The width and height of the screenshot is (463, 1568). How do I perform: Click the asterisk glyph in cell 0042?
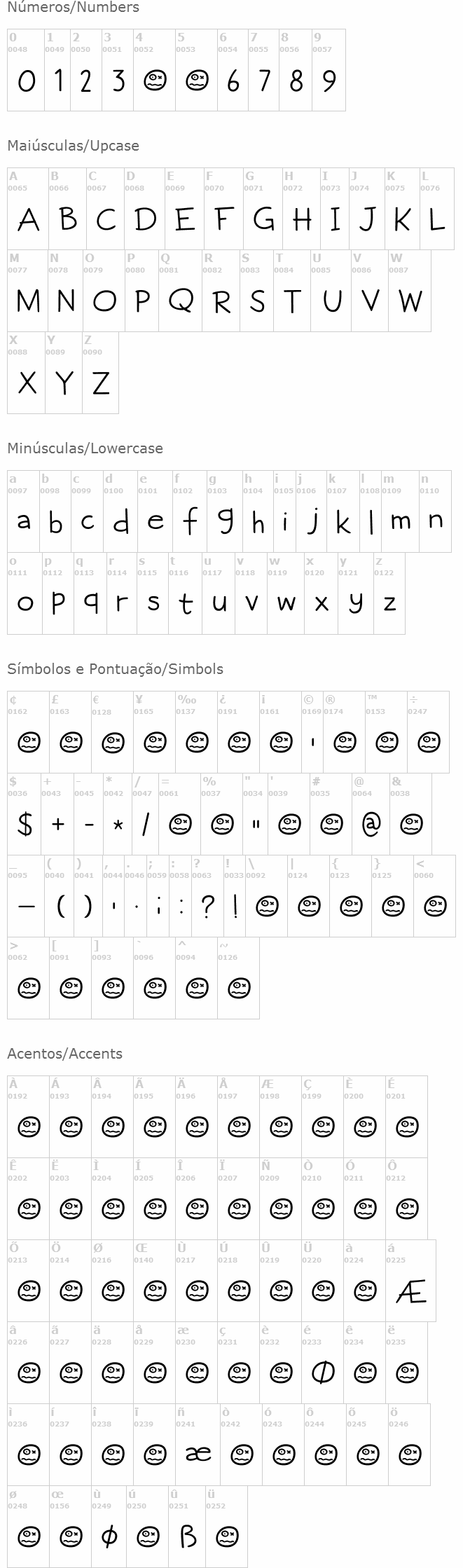118,825
